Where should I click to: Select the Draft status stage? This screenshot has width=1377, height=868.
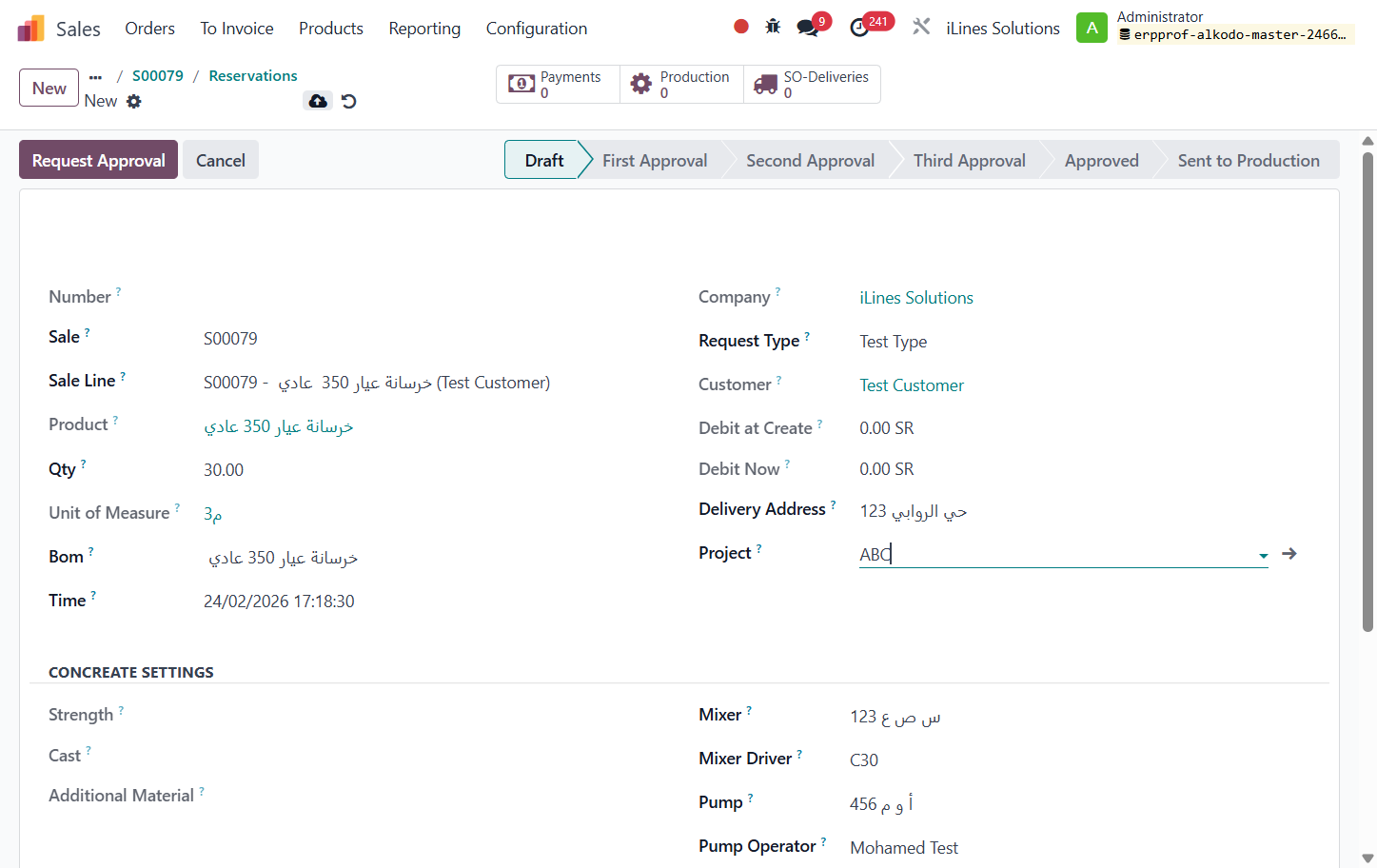coord(543,160)
